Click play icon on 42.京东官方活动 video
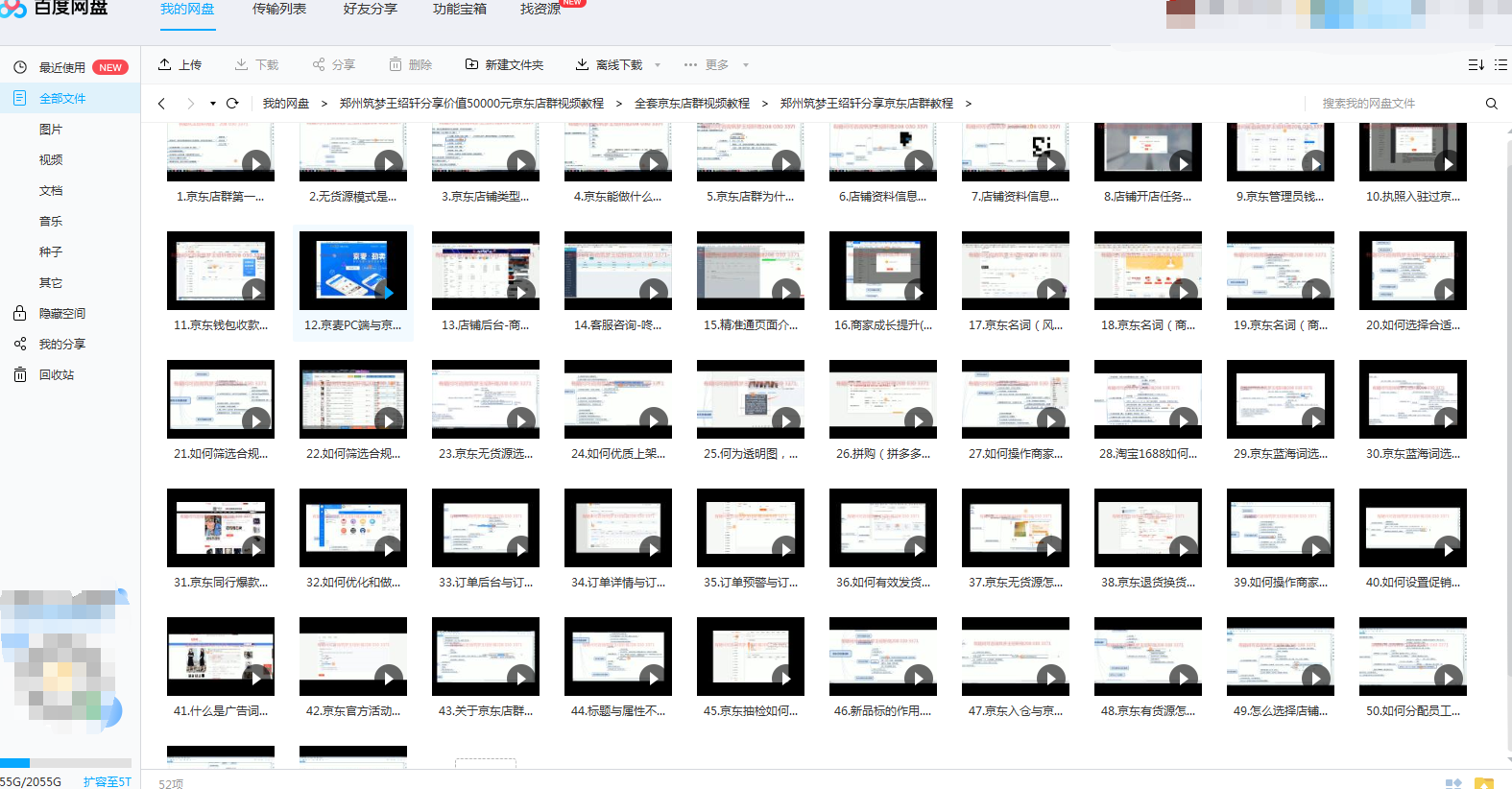 [x=389, y=679]
